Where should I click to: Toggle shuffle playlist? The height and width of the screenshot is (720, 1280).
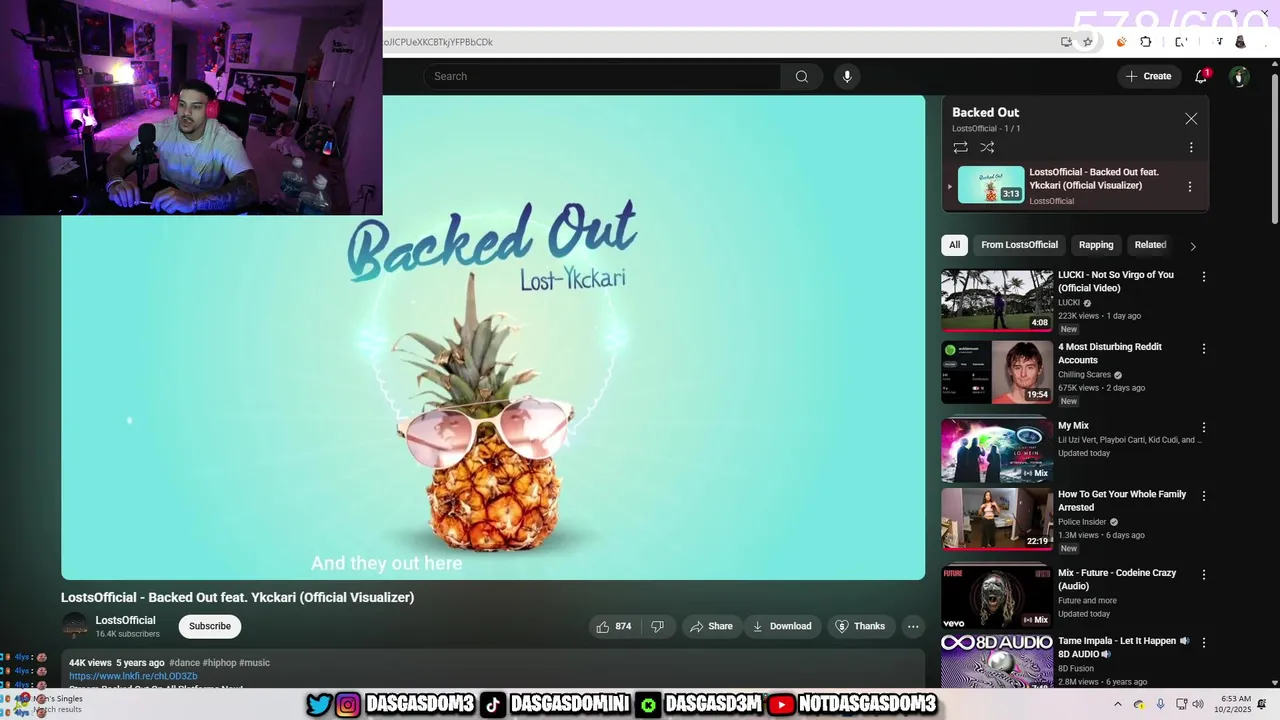click(x=987, y=147)
